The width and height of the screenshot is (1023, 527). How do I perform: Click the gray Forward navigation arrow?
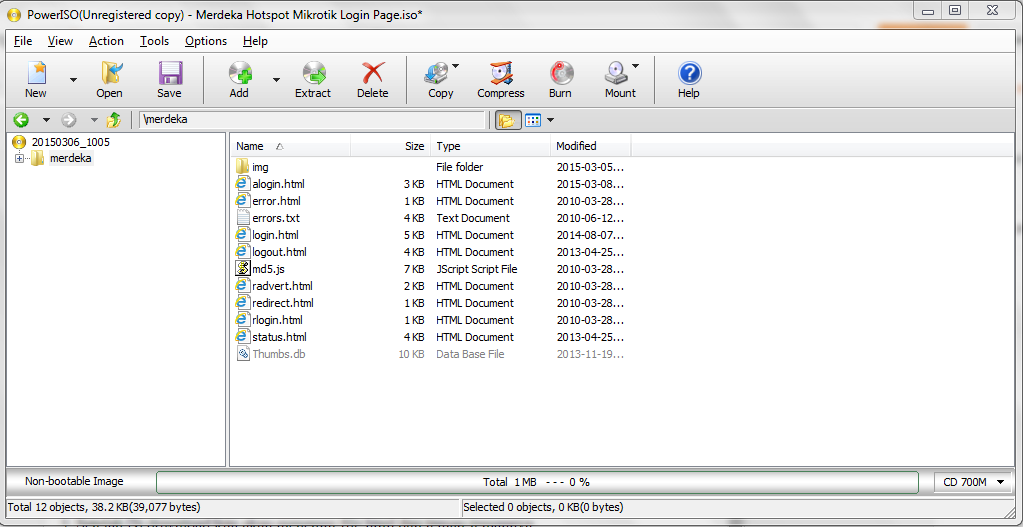[69, 119]
